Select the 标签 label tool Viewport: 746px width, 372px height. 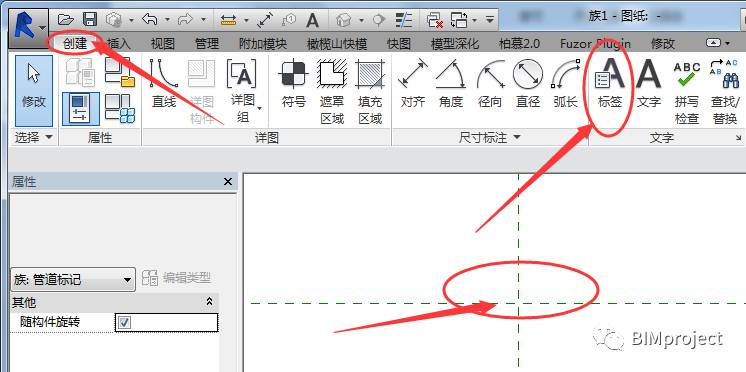(610, 84)
